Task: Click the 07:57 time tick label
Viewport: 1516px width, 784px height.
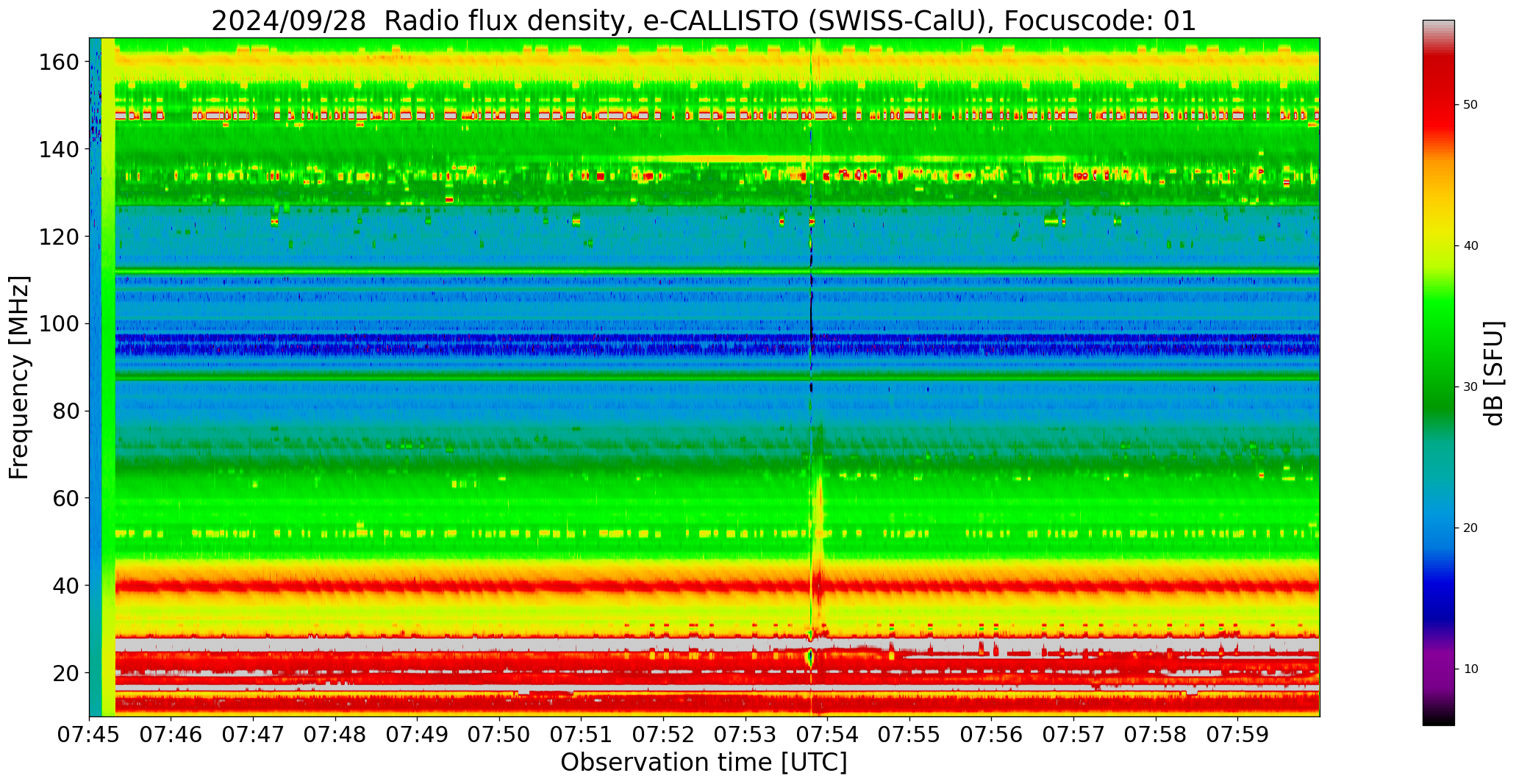Action: tap(1073, 734)
